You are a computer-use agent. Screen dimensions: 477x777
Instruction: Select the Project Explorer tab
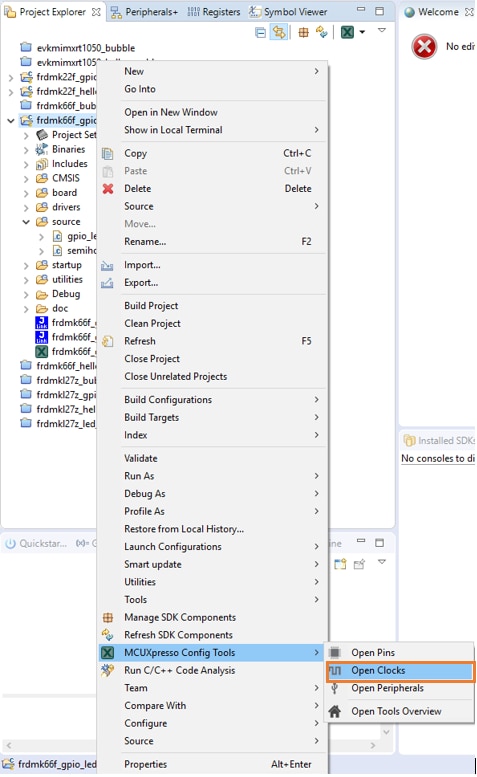click(x=52, y=12)
